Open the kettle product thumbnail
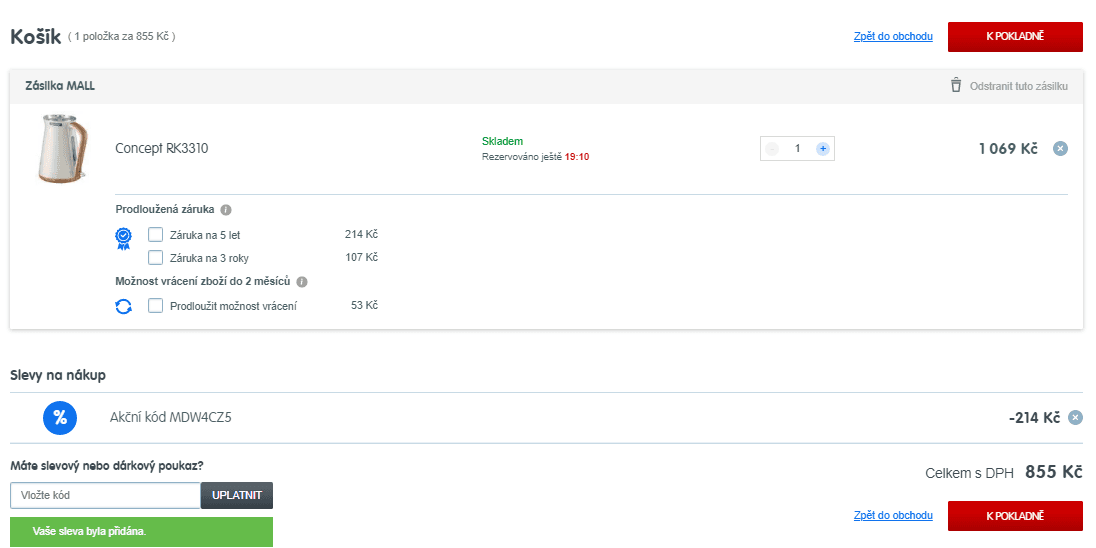This screenshot has height=548, width=1096. tap(63, 148)
